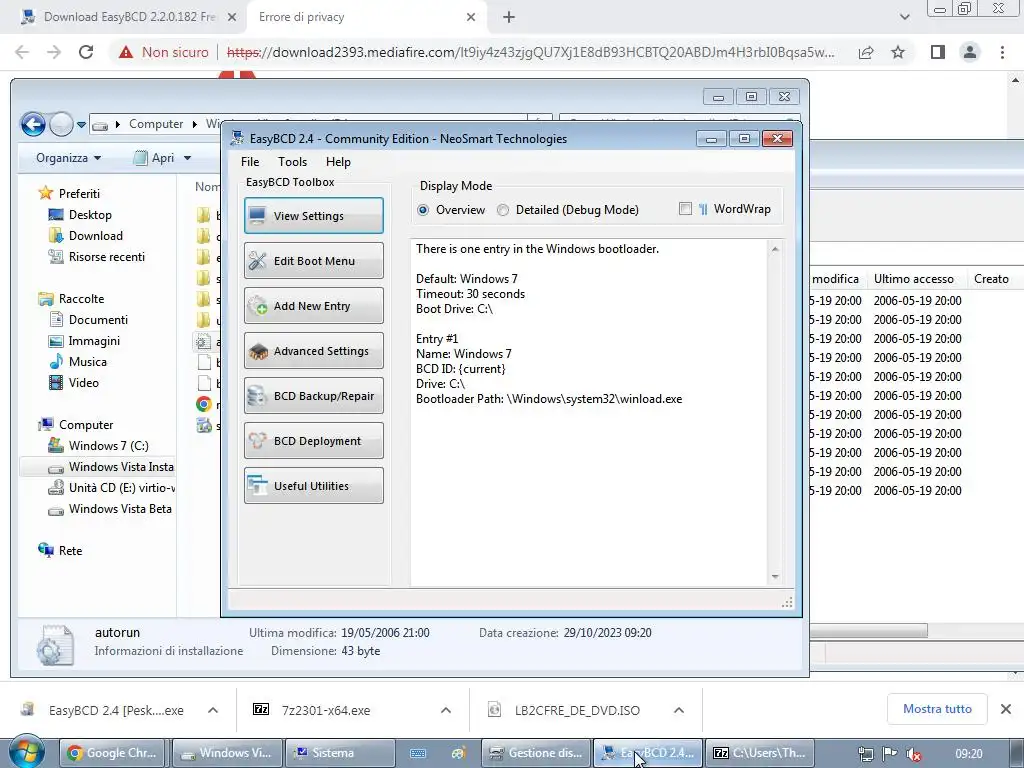Expand options for LB2CFRE_DE_DVD.ISO download
The height and width of the screenshot is (768, 1024).
click(679, 710)
